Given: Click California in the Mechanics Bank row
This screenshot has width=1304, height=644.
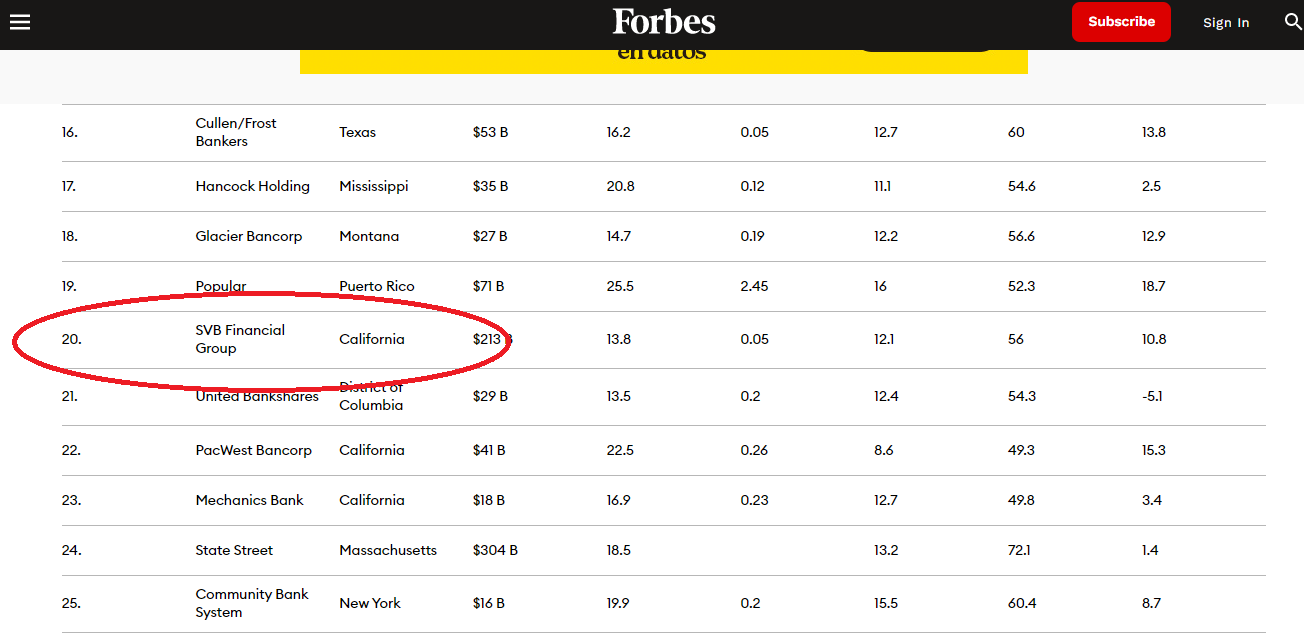Looking at the screenshot, I should tap(372, 500).
